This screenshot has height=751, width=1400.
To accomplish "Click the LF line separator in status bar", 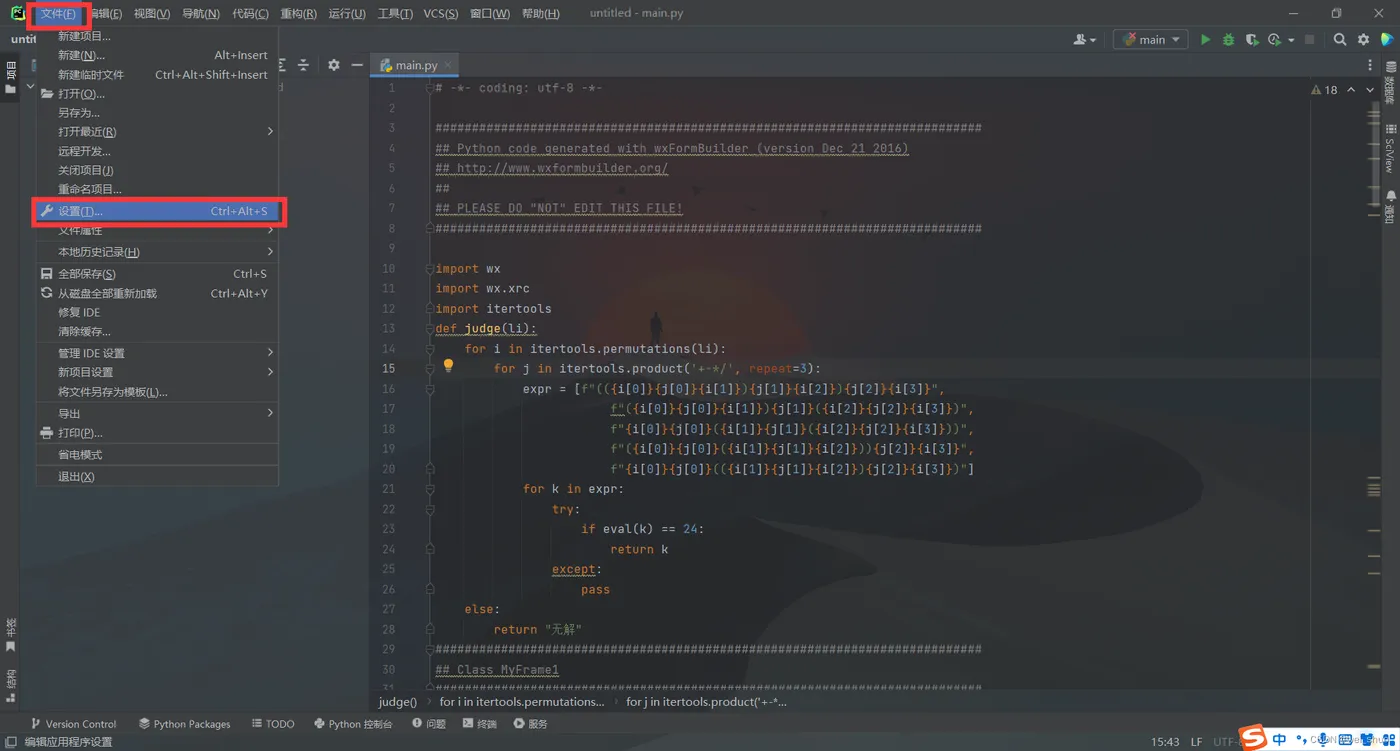I will click(1196, 742).
